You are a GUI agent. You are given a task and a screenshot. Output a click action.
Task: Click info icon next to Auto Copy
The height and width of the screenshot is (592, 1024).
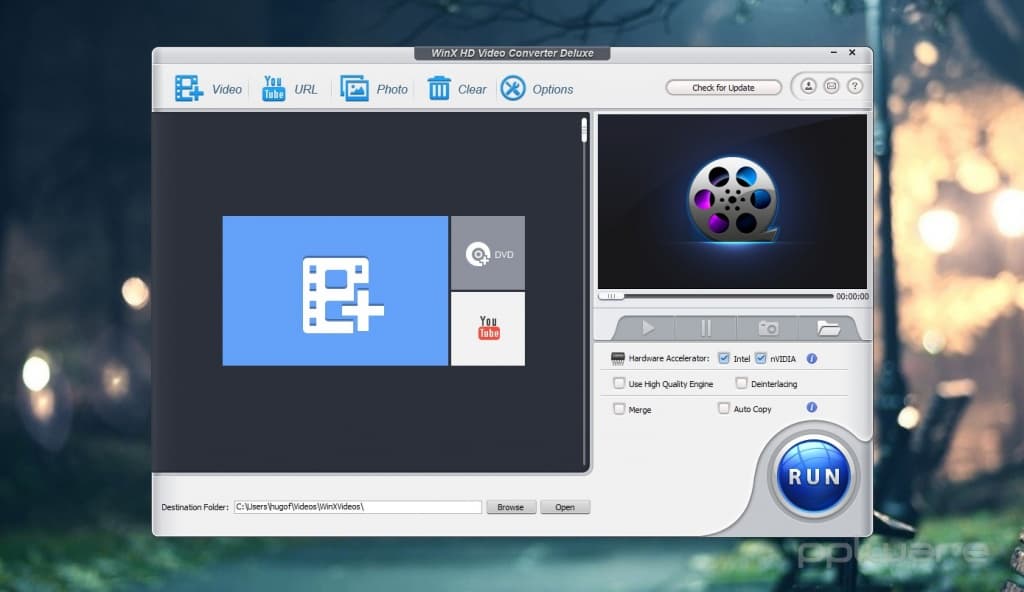tap(812, 407)
